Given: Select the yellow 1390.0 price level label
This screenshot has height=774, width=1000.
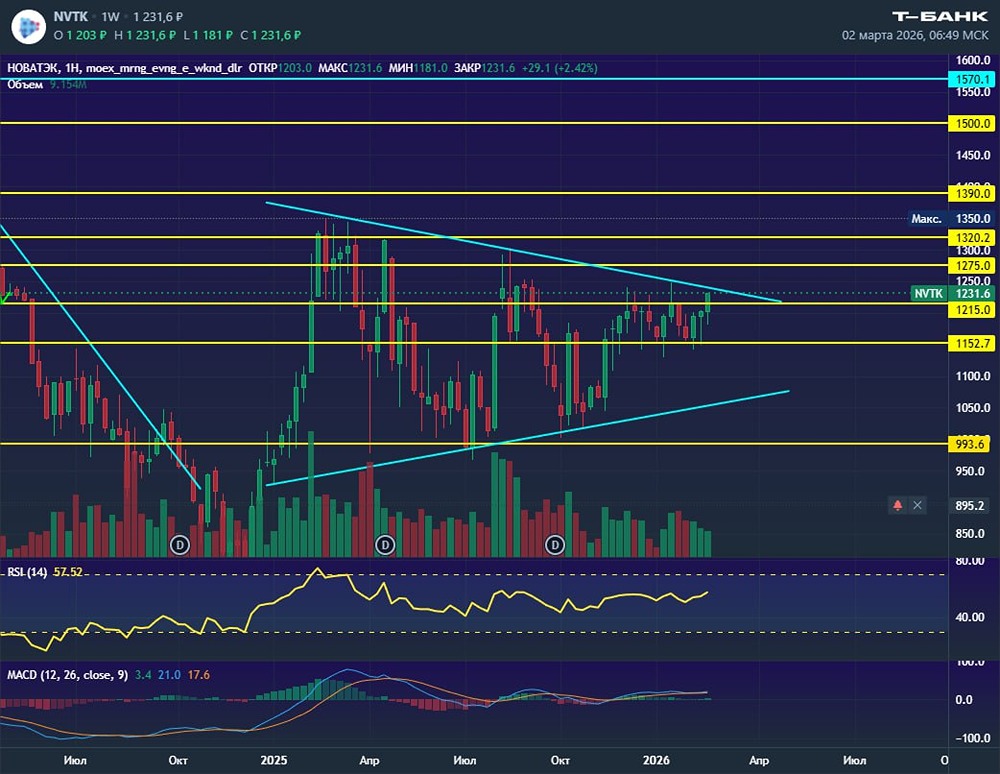Looking at the screenshot, I should coord(972,193).
